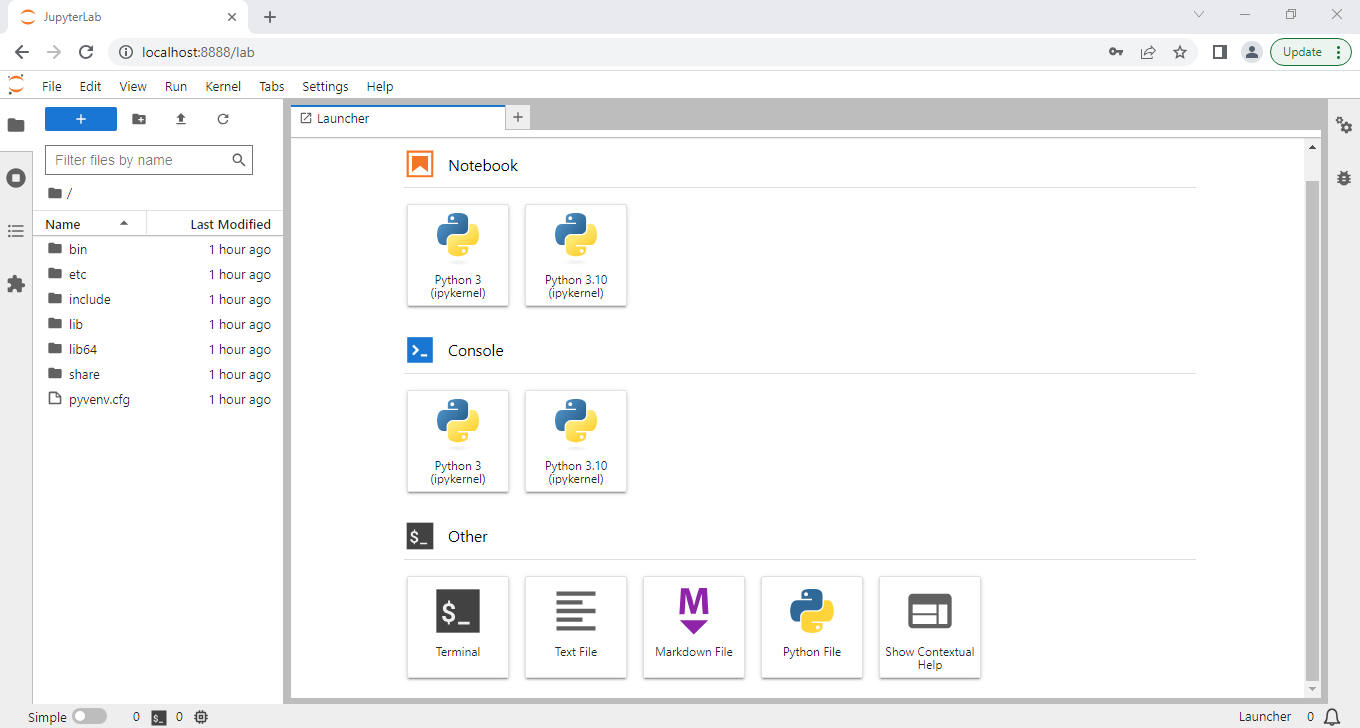1360x728 pixels.
Task: Open the Property Inspector gears icon
Action: click(1344, 125)
